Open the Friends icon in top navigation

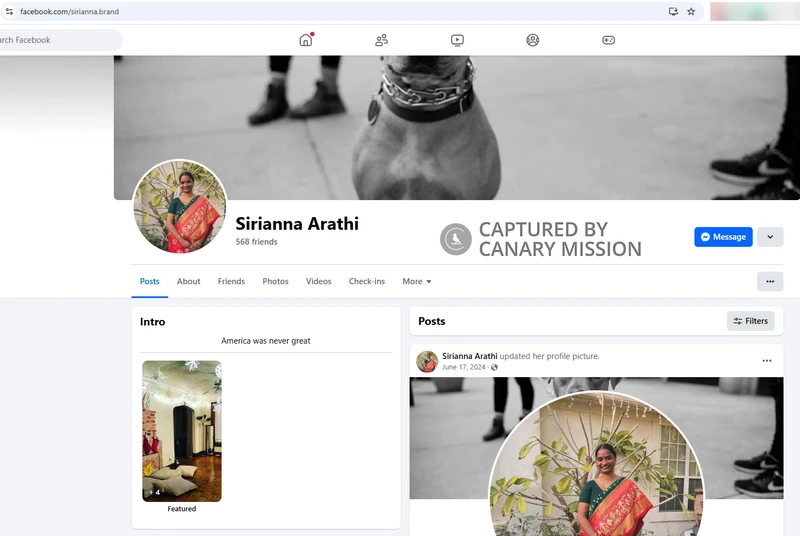click(x=381, y=40)
